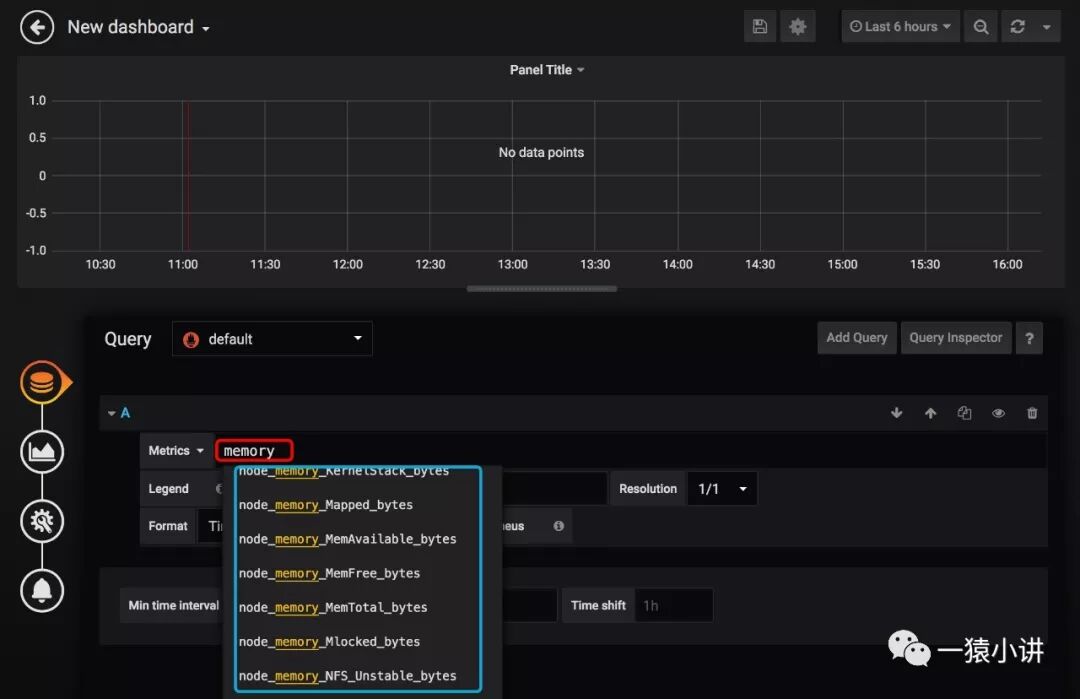
Task: Click the Legend label
Action: pos(168,488)
